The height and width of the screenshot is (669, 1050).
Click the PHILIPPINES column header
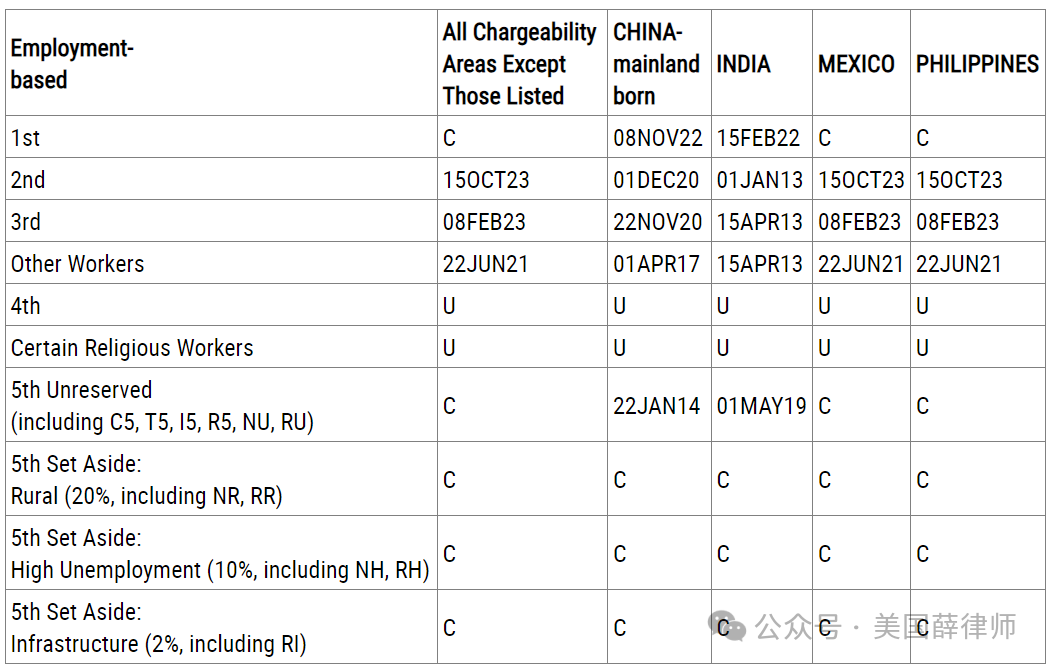(977, 64)
